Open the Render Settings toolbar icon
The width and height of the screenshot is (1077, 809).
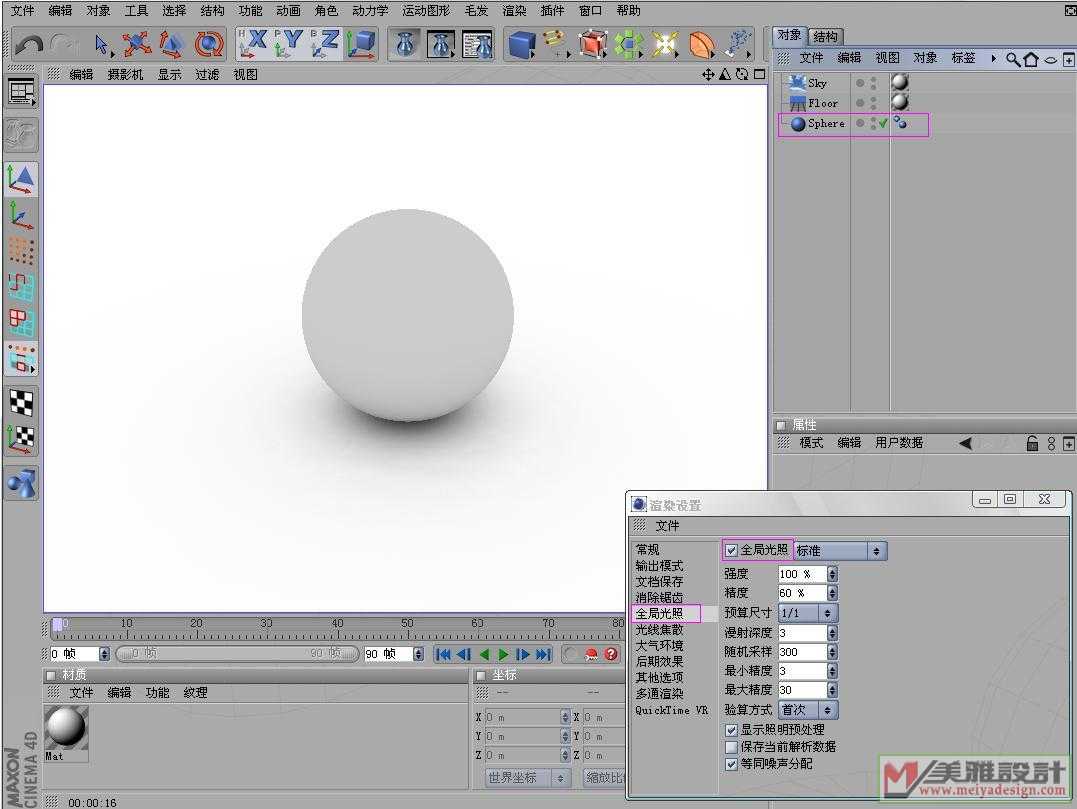pyautogui.click(x=477, y=44)
